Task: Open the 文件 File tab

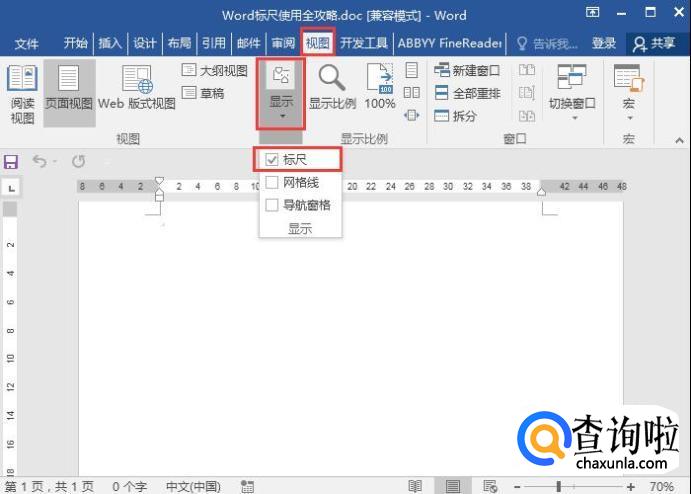Action: point(27,44)
